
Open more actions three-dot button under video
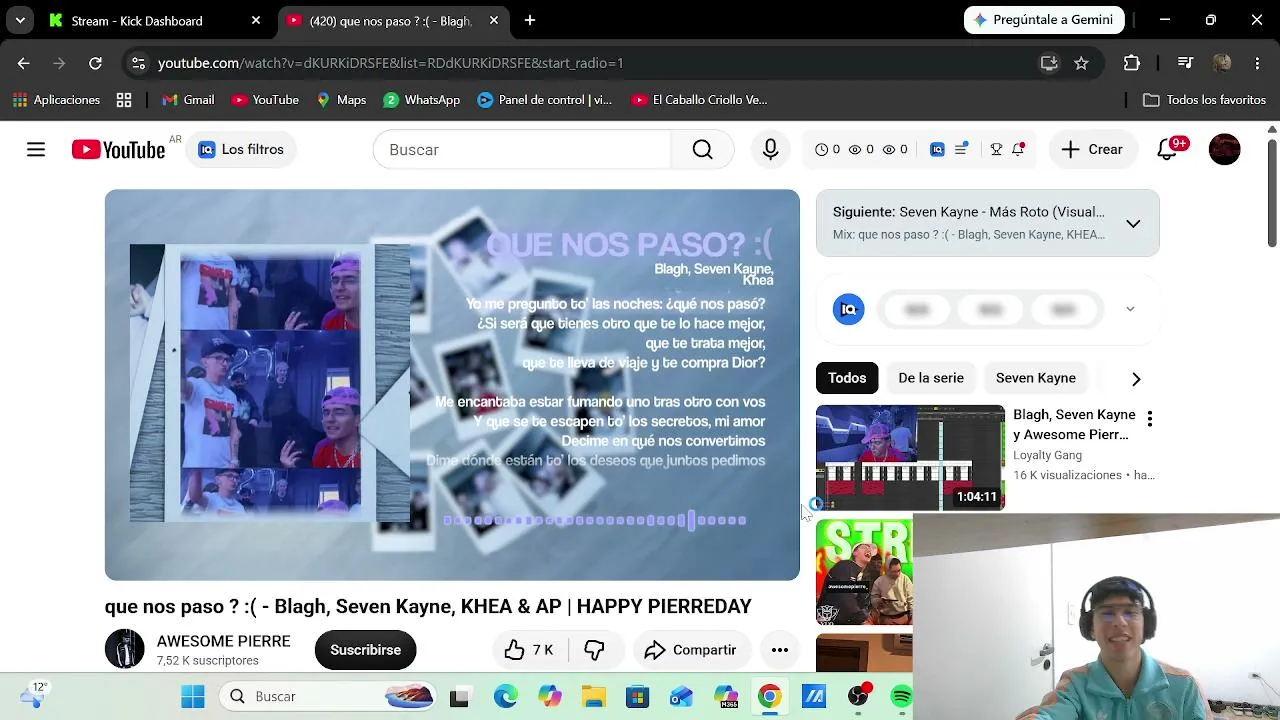pyautogui.click(x=780, y=650)
